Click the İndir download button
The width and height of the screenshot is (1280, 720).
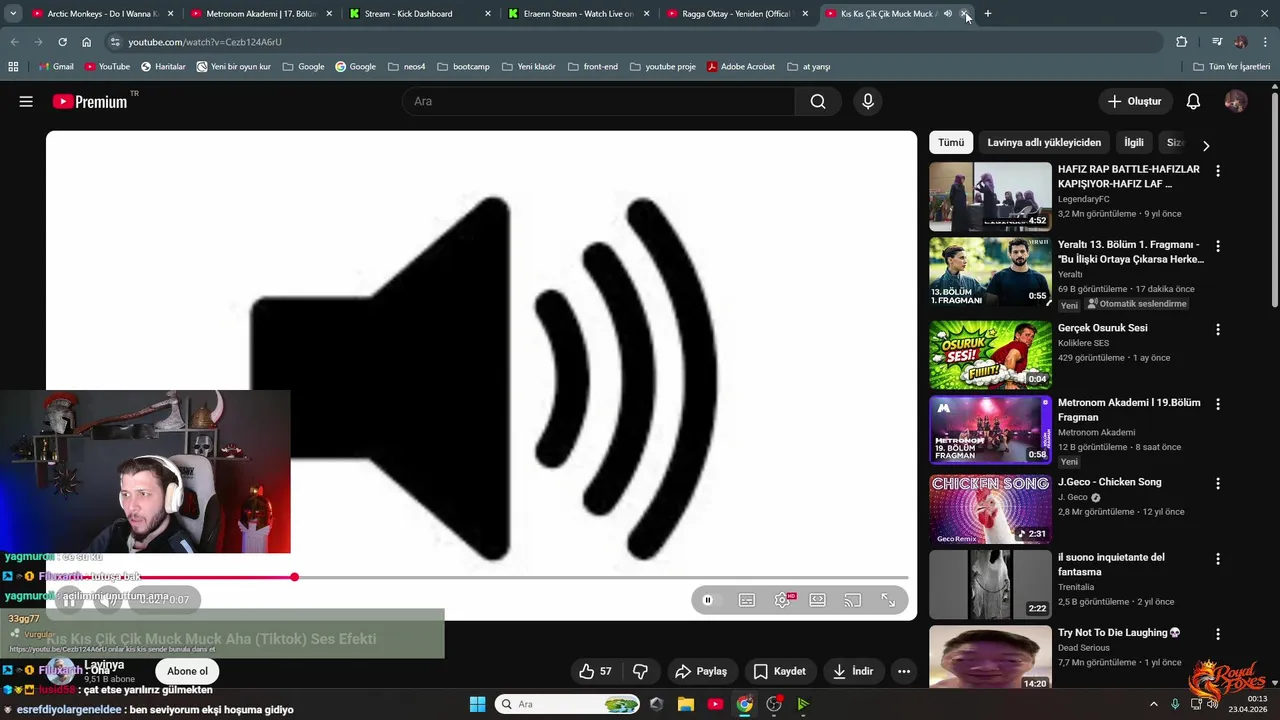click(853, 671)
